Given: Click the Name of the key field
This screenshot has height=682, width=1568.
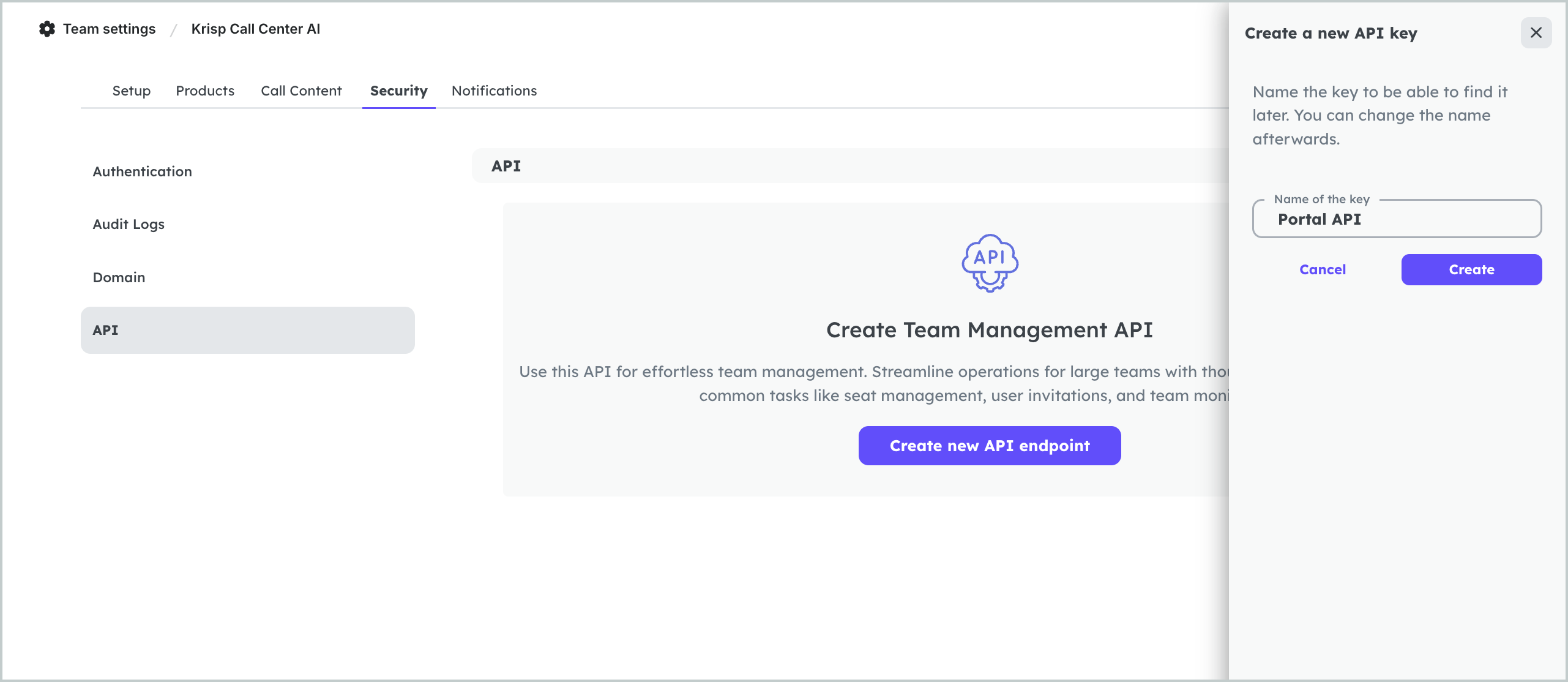Looking at the screenshot, I should tap(1396, 219).
